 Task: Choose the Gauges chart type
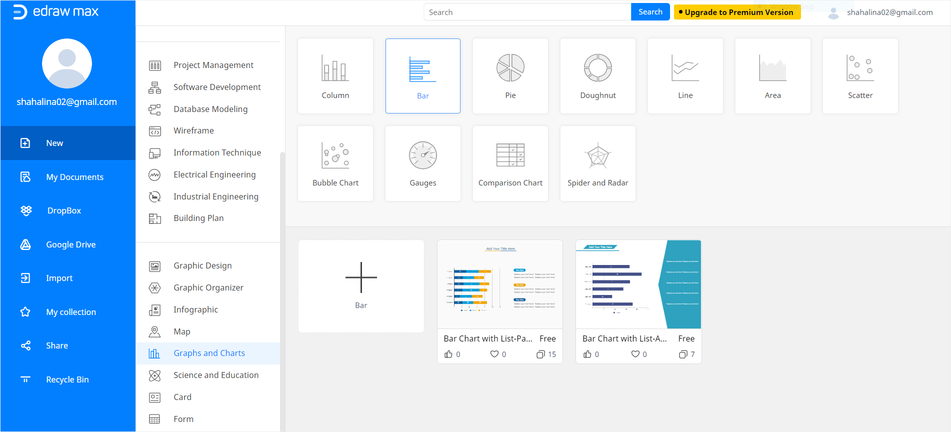pyautogui.click(x=423, y=163)
